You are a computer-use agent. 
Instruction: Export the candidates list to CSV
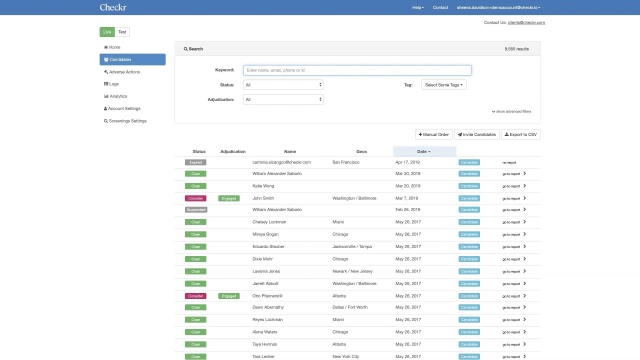[521, 134]
